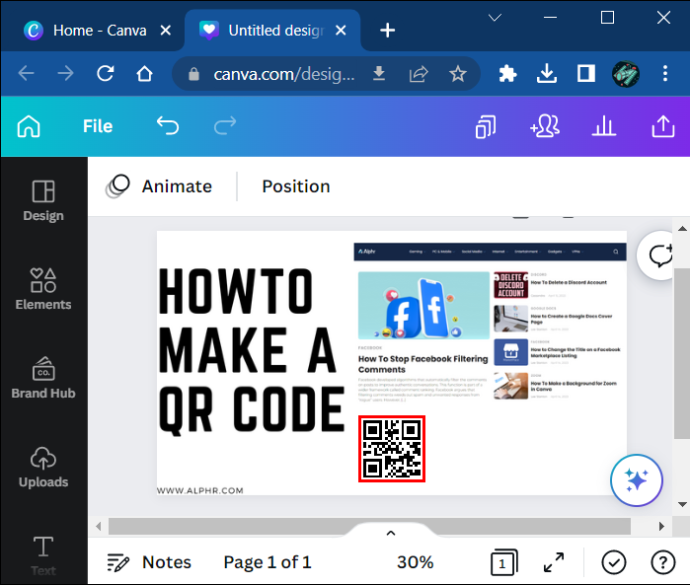Viewport: 690px width, 585px height.
Task: Open the Help question mark button
Action: click(x=663, y=562)
